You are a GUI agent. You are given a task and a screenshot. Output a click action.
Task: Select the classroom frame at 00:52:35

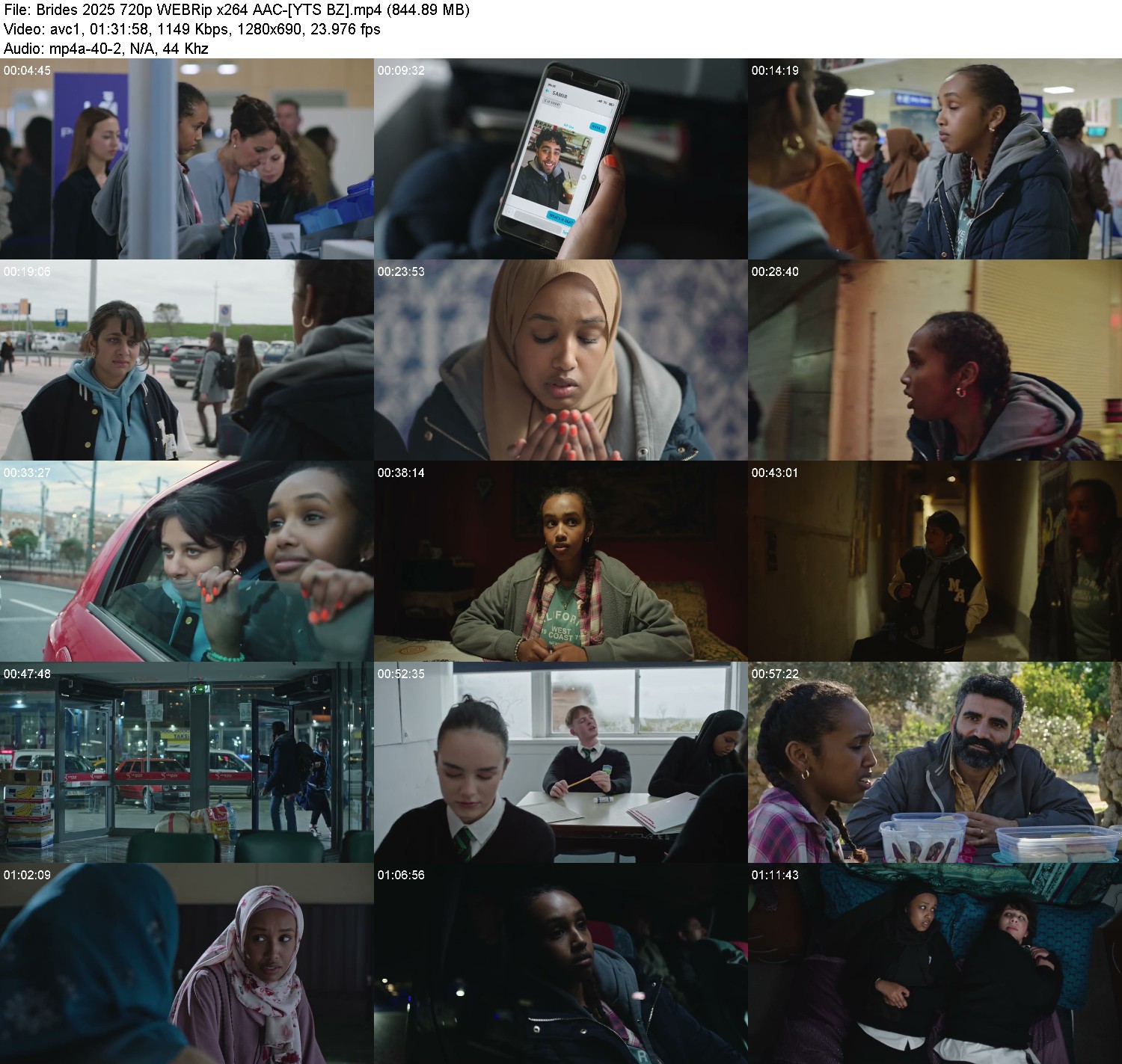click(x=561, y=763)
